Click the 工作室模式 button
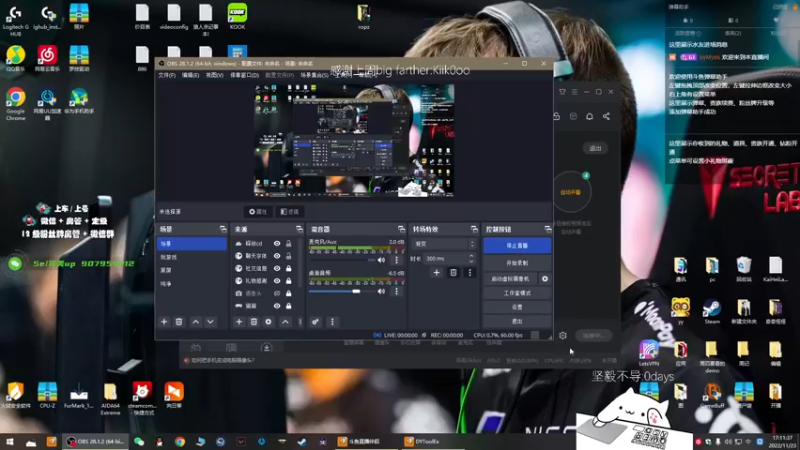The image size is (800, 450). [x=517, y=293]
